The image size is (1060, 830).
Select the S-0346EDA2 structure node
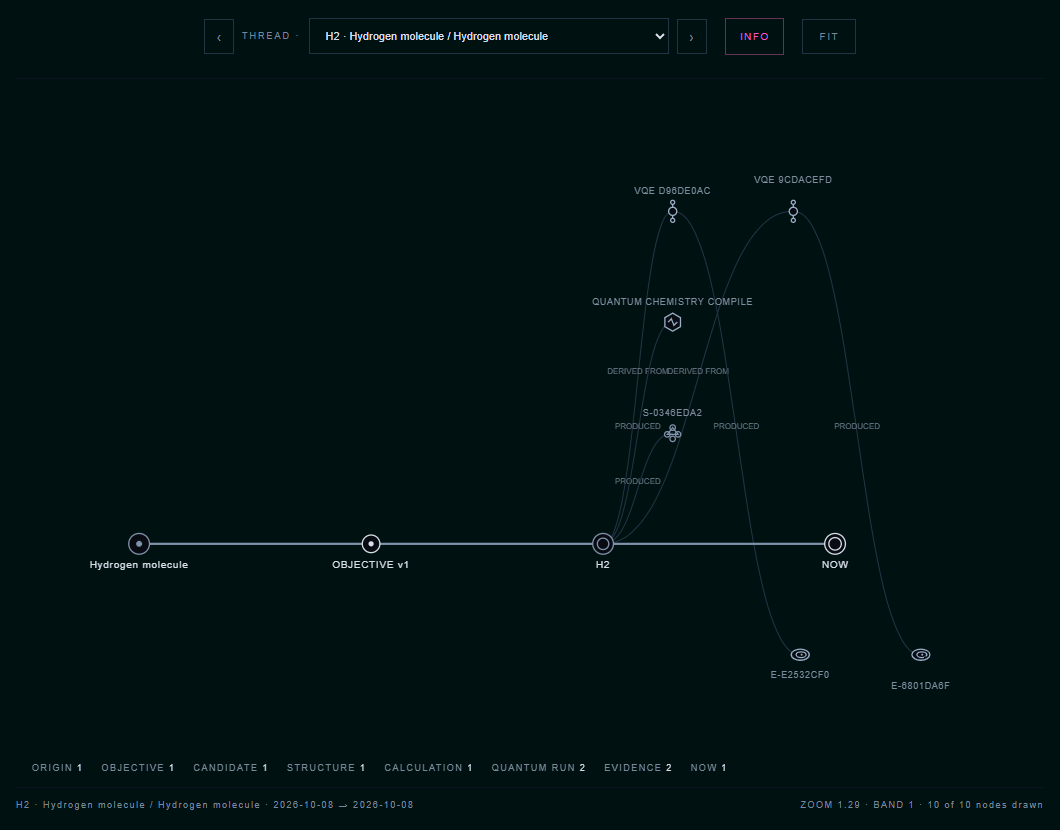click(x=672, y=433)
